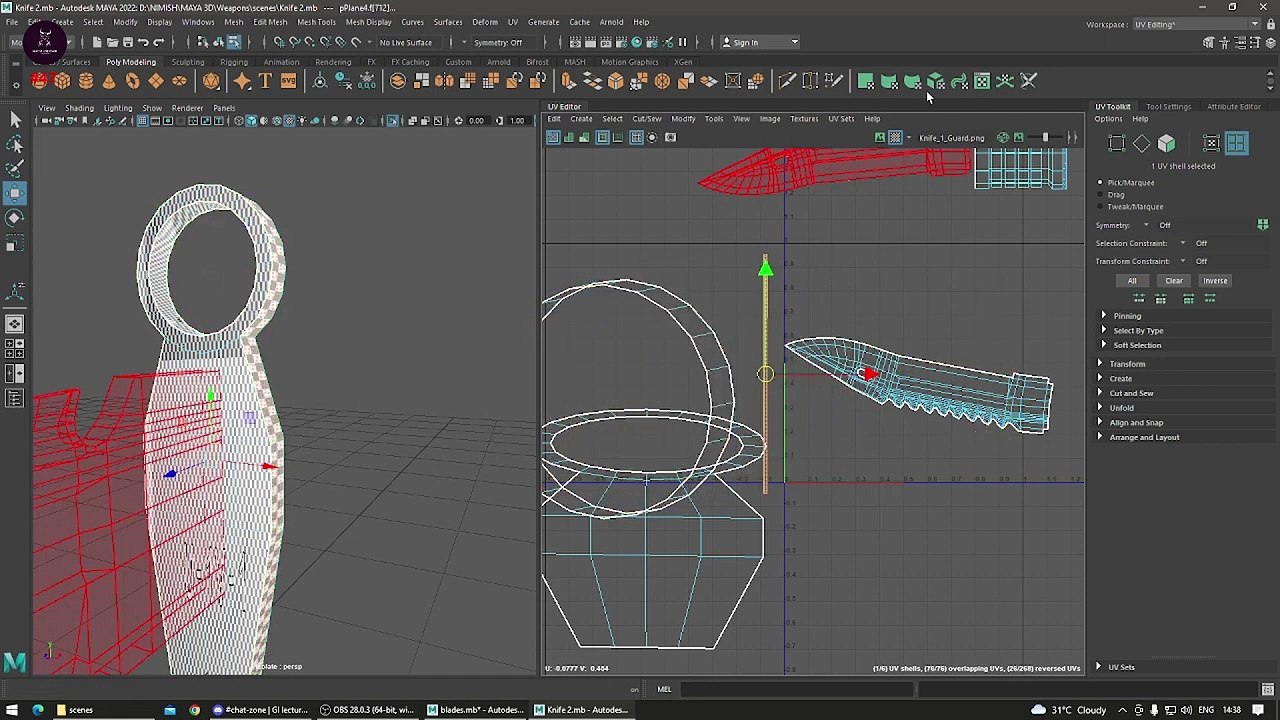
Task: Click the symmetrize UV green icon
Action: coord(1263,225)
